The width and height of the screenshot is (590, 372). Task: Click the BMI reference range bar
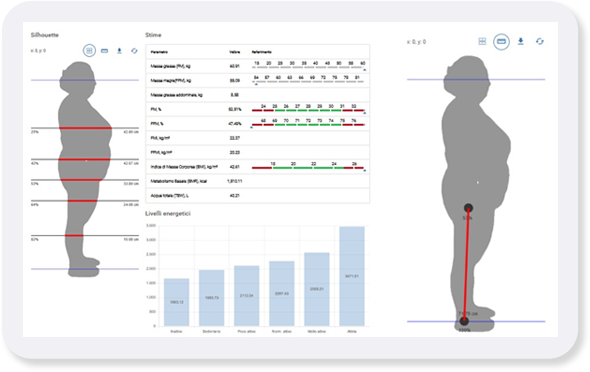tap(308, 168)
